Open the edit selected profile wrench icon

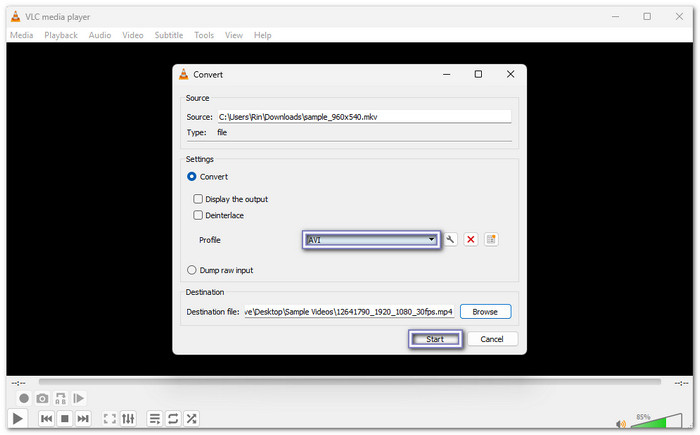click(450, 239)
